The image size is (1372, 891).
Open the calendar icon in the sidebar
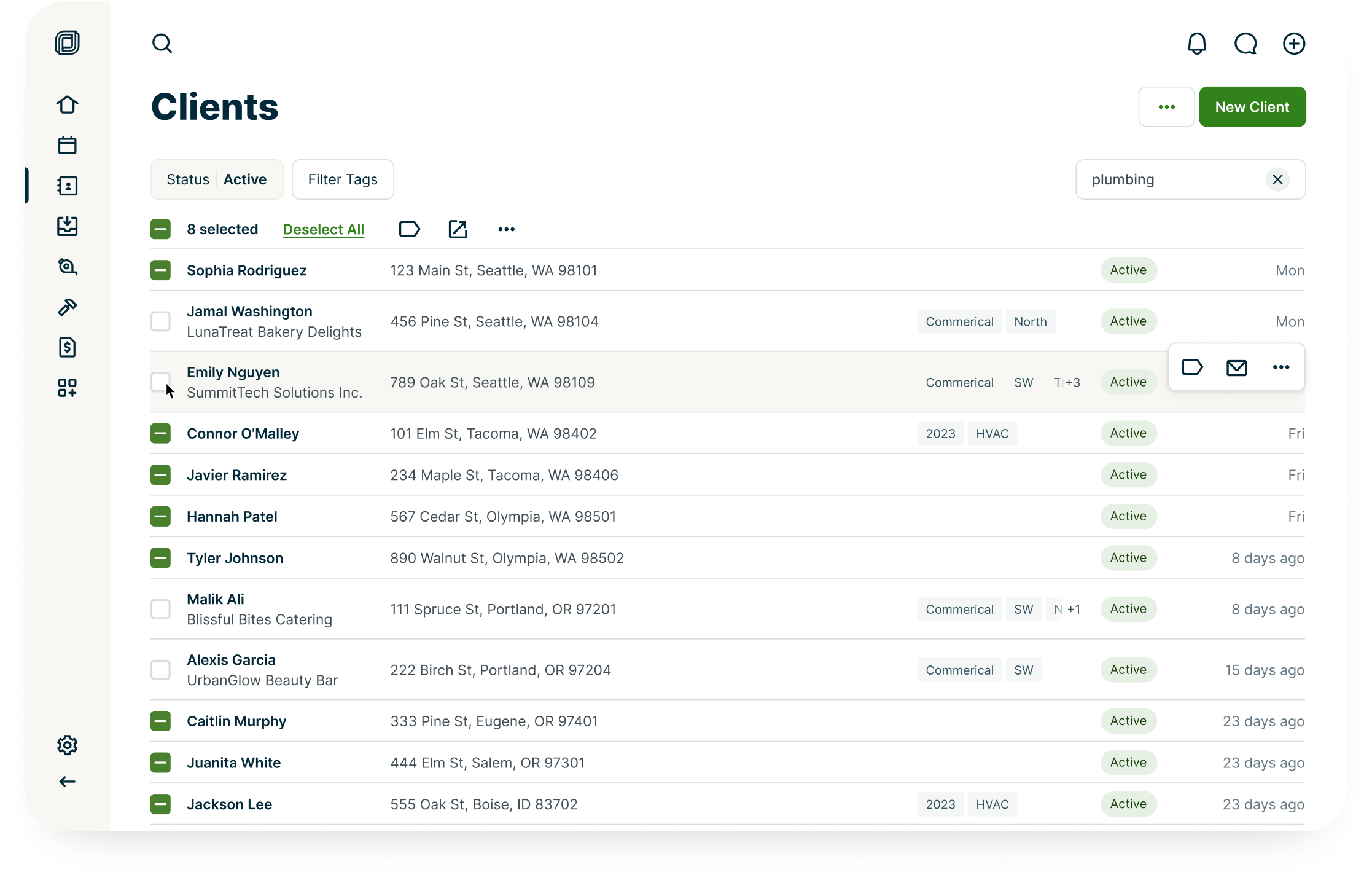click(68, 146)
